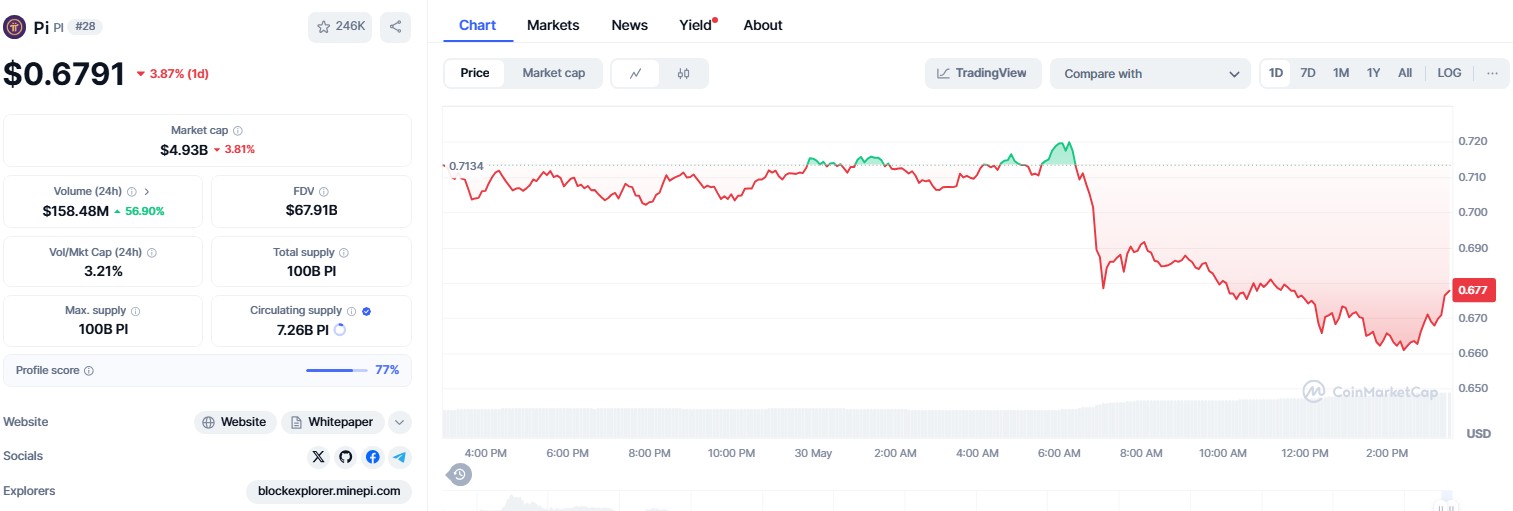Image resolution: width=1513 pixels, height=511 pixels.
Task: Open the Facebook social link
Action: click(372, 457)
